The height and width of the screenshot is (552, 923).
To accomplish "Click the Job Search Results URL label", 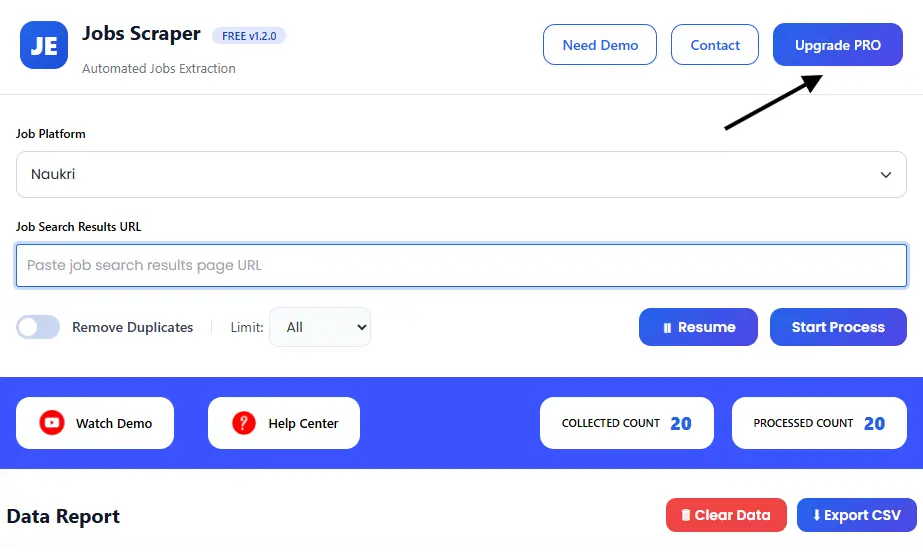I will click(x=78, y=227).
